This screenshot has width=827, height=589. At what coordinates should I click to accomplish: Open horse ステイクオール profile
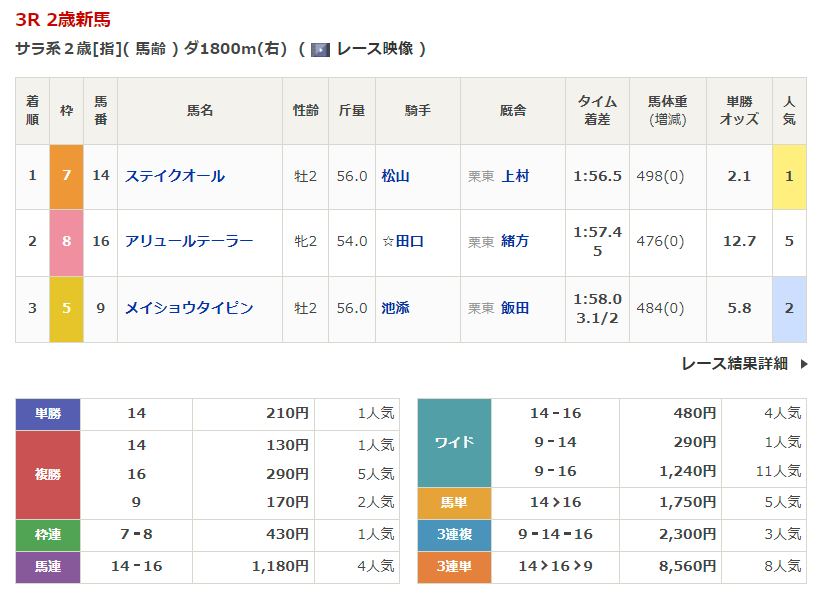175,176
